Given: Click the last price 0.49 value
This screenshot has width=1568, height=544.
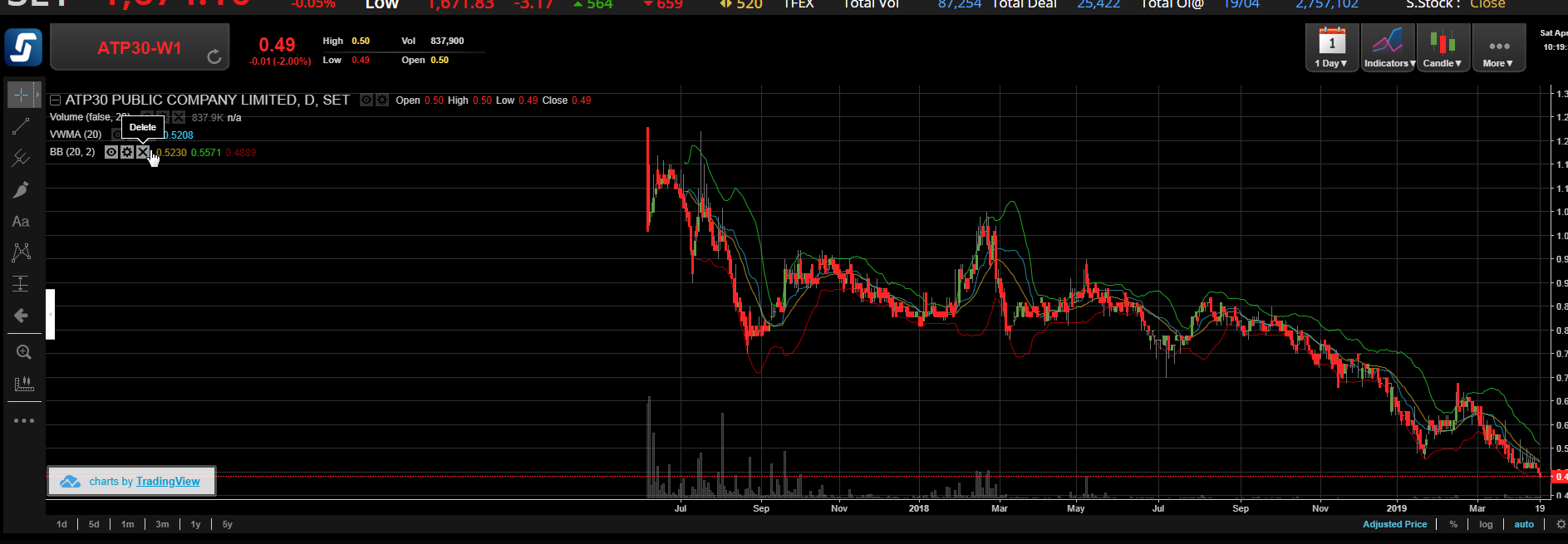Looking at the screenshot, I should click(277, 45).
